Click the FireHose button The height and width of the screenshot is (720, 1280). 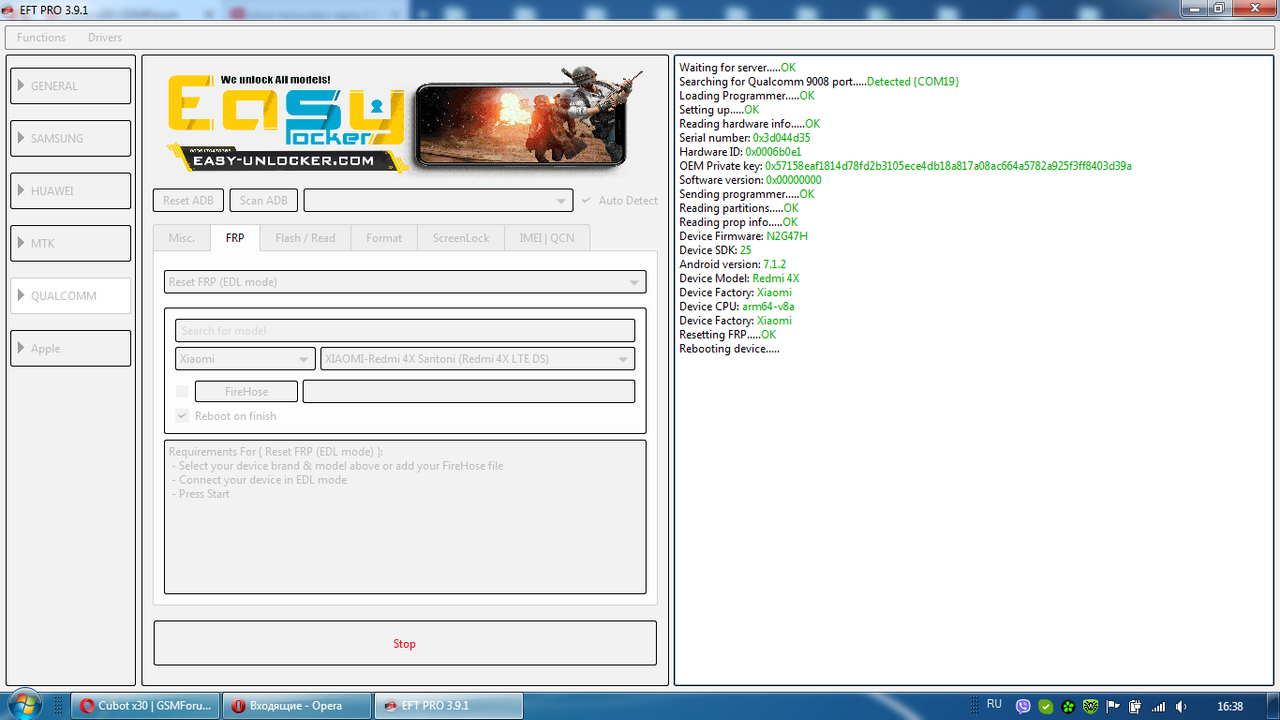246,391
